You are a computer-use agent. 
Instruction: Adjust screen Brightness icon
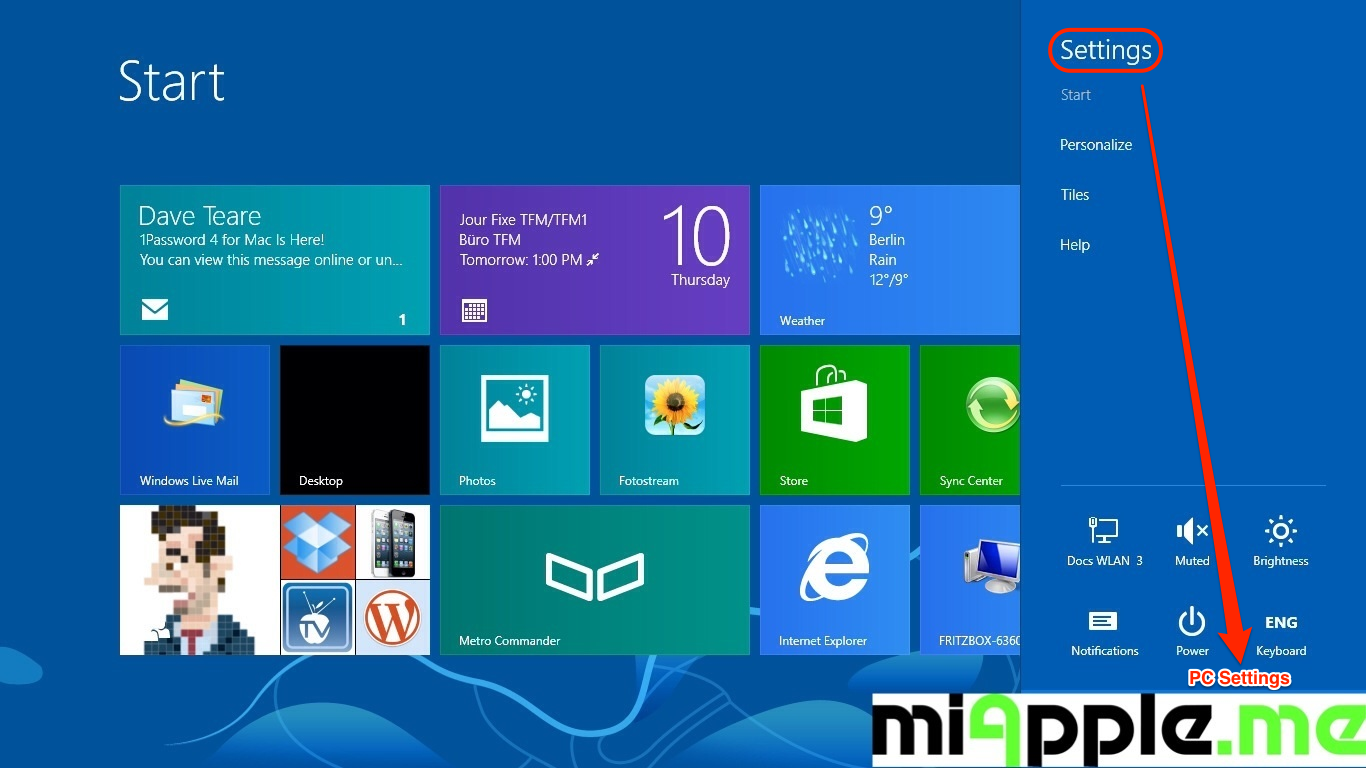click(x=1280, y=541)
